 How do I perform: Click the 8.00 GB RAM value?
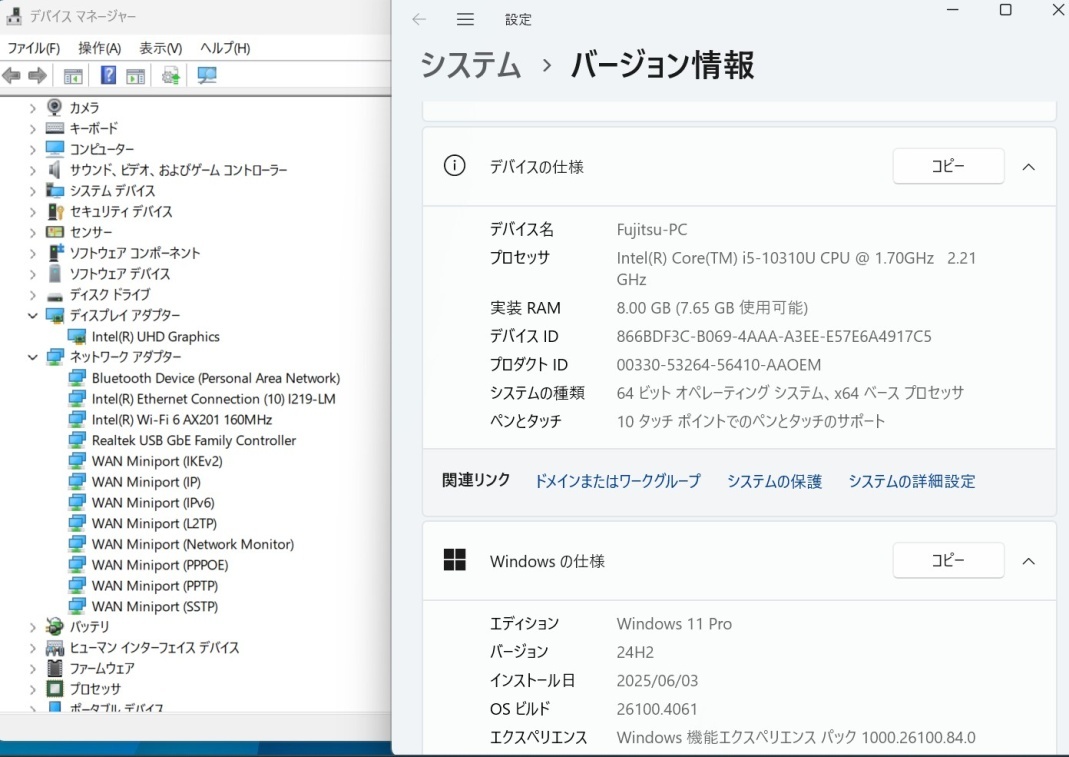712,308
